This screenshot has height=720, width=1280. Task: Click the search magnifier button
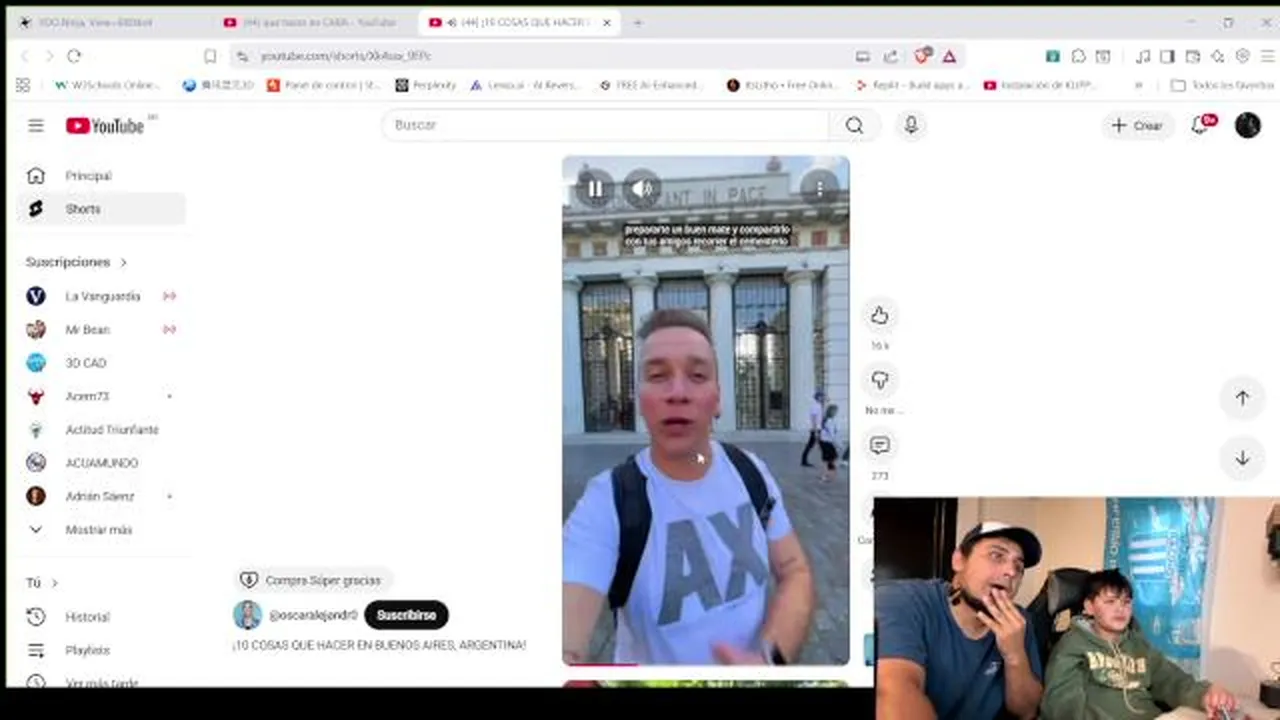click(854, 125)
